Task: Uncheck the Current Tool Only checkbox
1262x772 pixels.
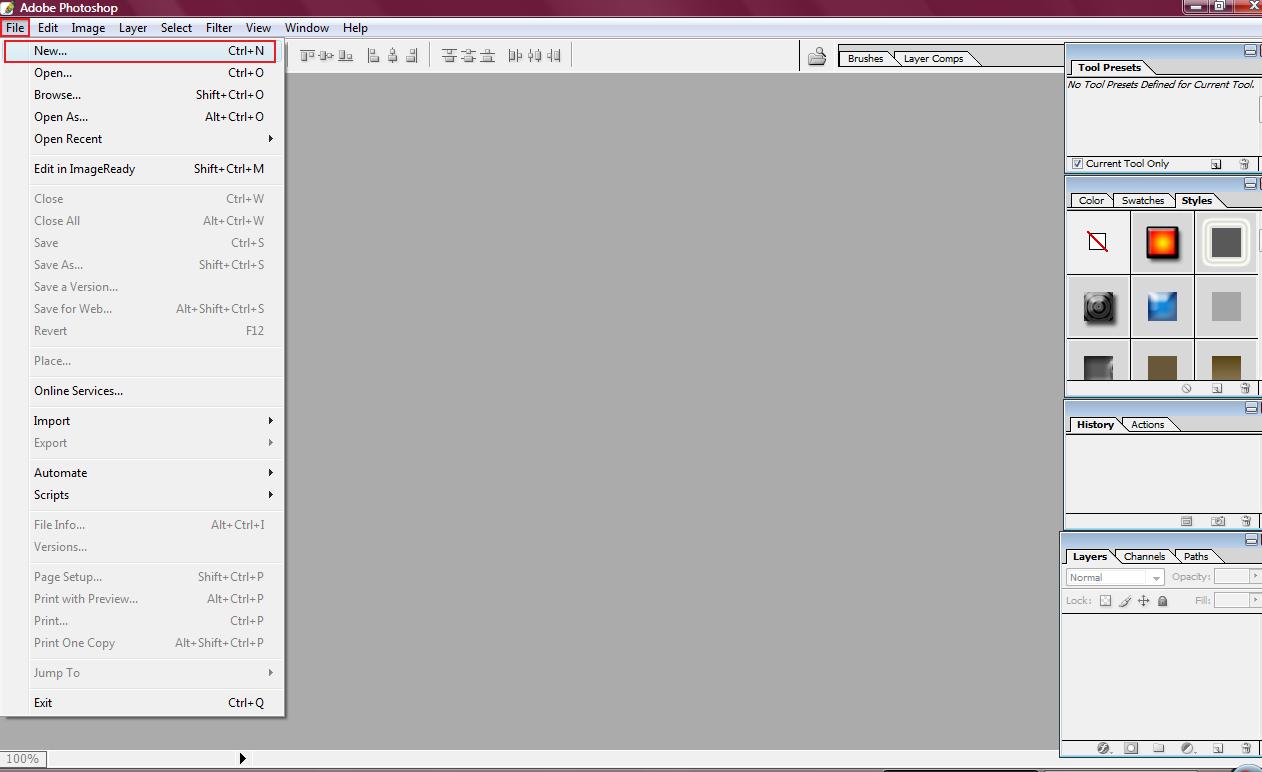Action: [x=1077, y=164]
